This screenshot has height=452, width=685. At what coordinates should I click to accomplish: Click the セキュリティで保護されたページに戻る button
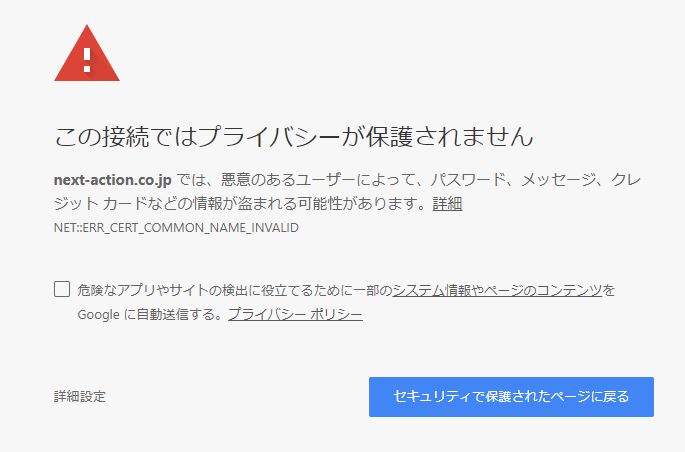pos(511,397)
